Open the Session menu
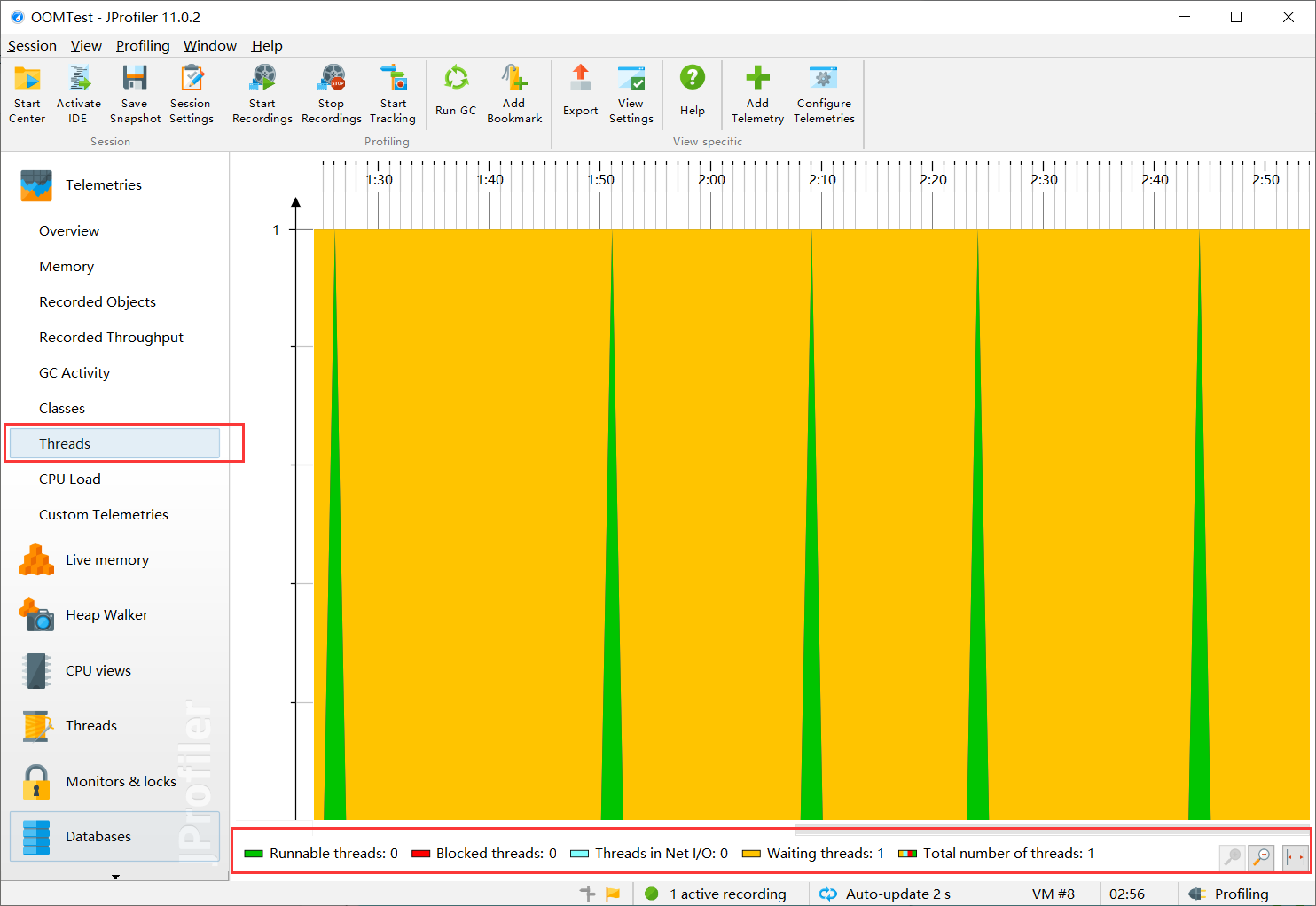The width and height of the screenshot is (1316, 906). pos(32,46)
